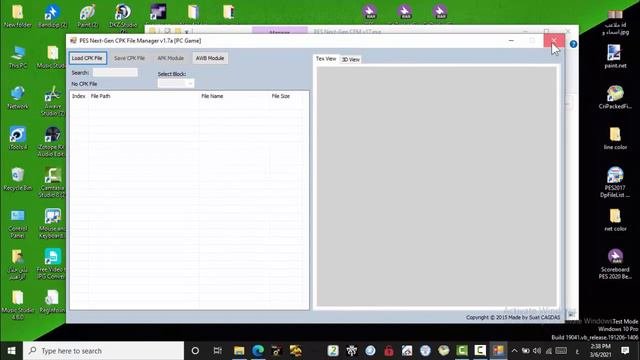640x360 pixels.
Task: Close the PES CPK File Manager window
Action: [x=554, y=40]
